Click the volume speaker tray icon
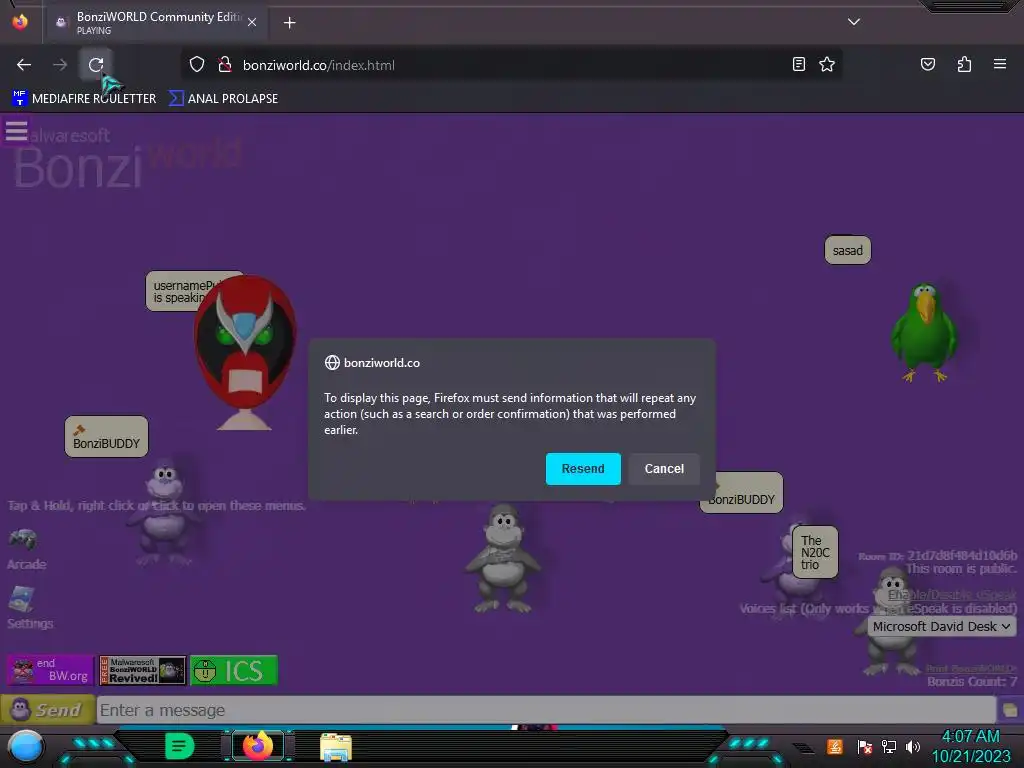Viewport: 1024px width, 768px height. point(912,746)
